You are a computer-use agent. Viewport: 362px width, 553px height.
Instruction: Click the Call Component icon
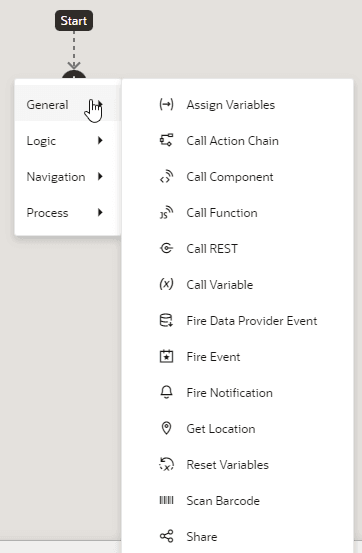tap(166, 176)
